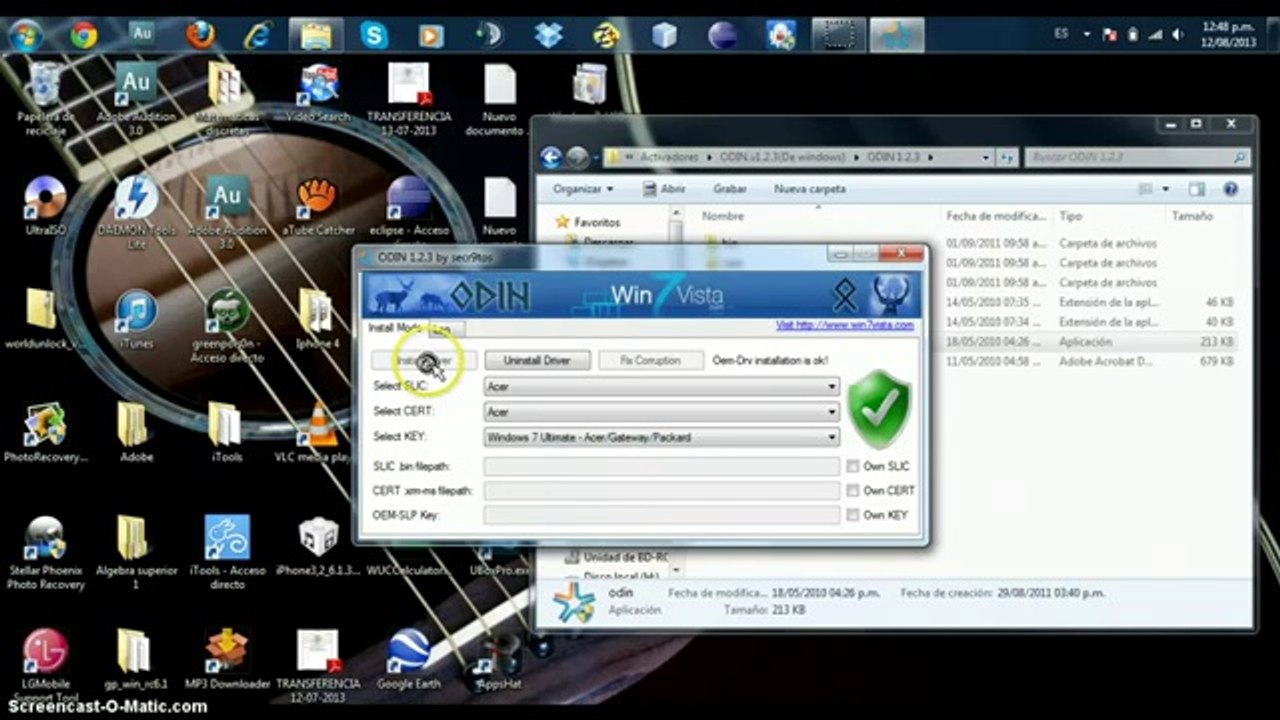Select the aTube Catcher desktop icon
This screenshot has width=1280, height=720.
318,206
